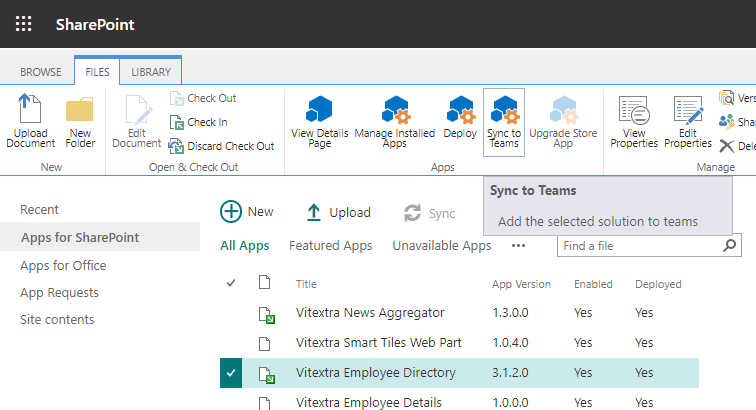
Task: Open View Details Page for app
Action: point(319,122)
